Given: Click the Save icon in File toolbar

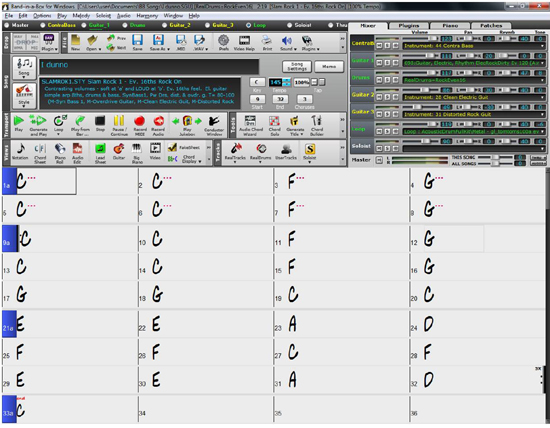Looking at the screenshot, I should pos(137,42).
